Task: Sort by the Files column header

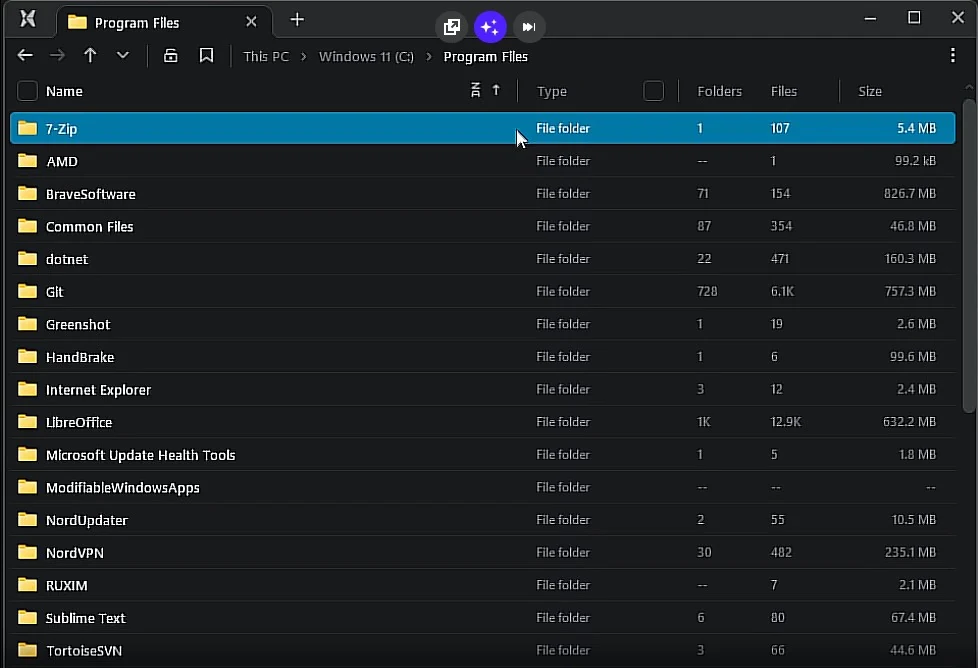Action: pyautogui.click(x=783, y=91)
